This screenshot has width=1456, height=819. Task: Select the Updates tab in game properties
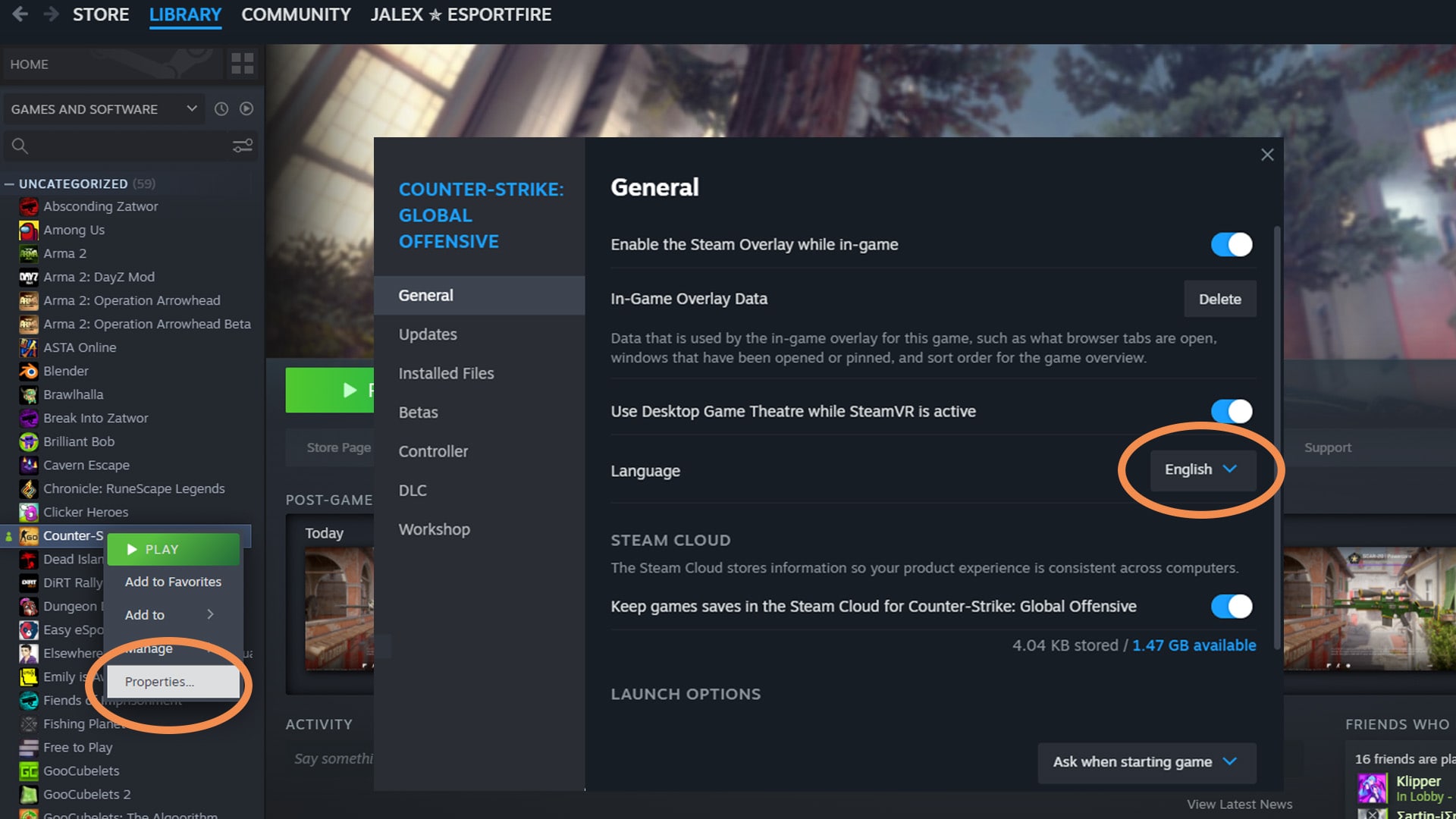pyautogui.click(x=427, y=334)
